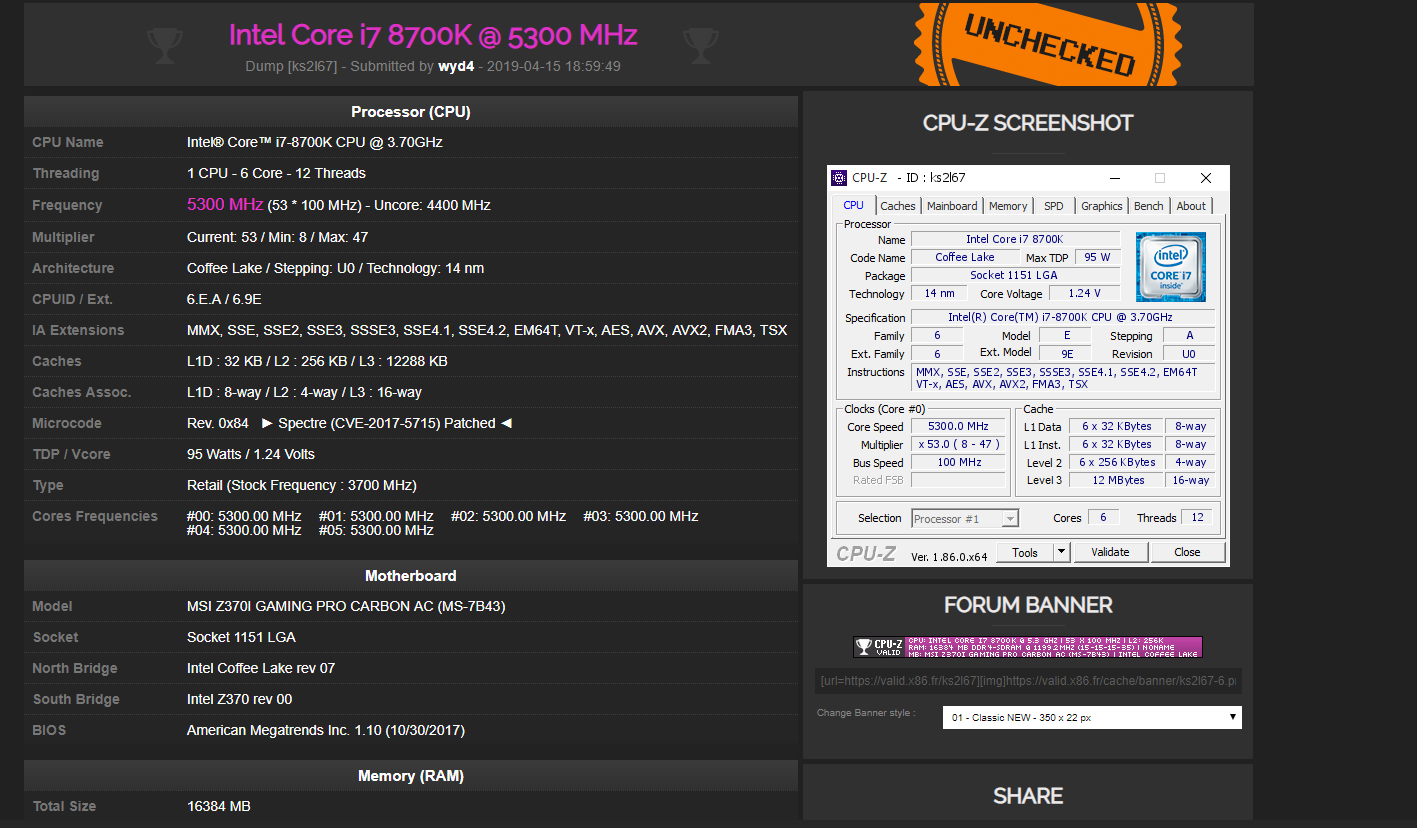This screenshot has height=828, width=1417.
Task: Click the Type value Retail stock frequency
Action: coord(302,485)
